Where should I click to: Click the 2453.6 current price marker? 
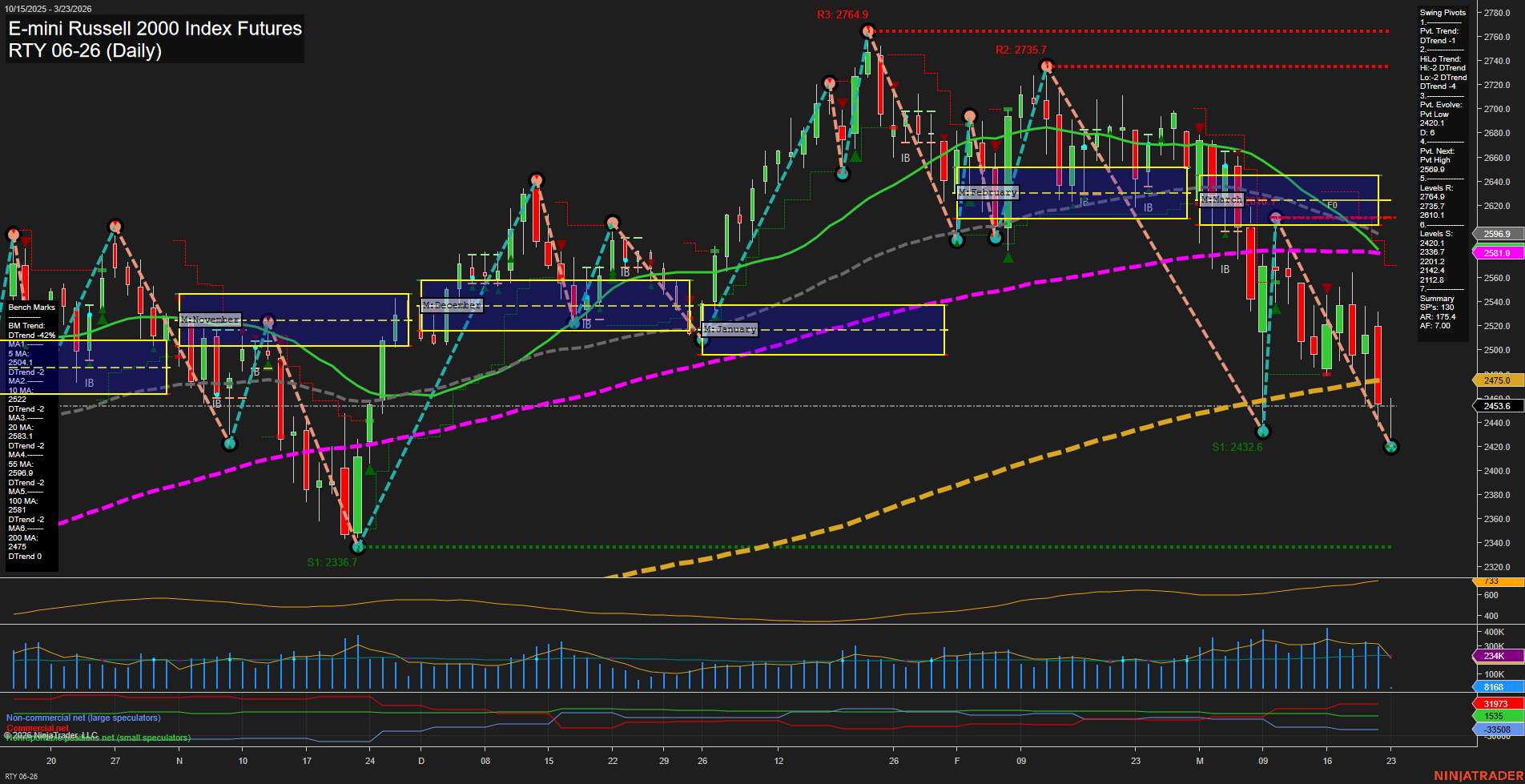(x=1496, y=406)
